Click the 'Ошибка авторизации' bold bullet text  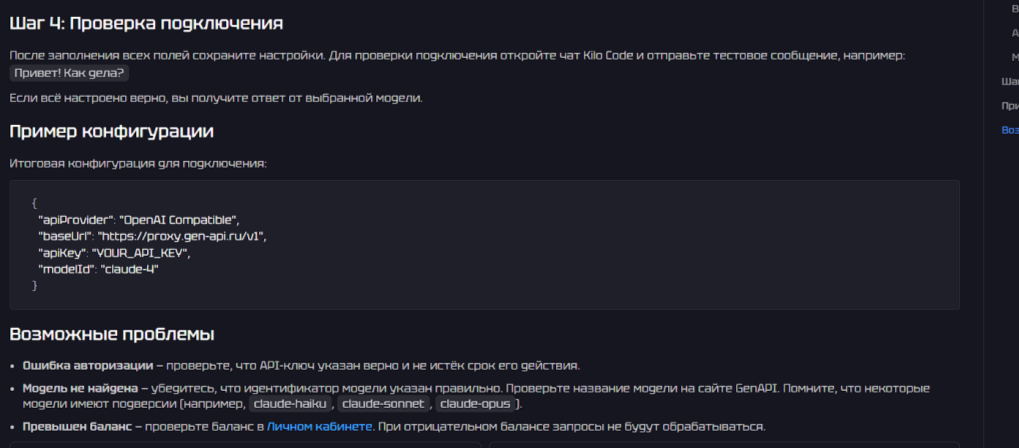click(x=87, y=365)
